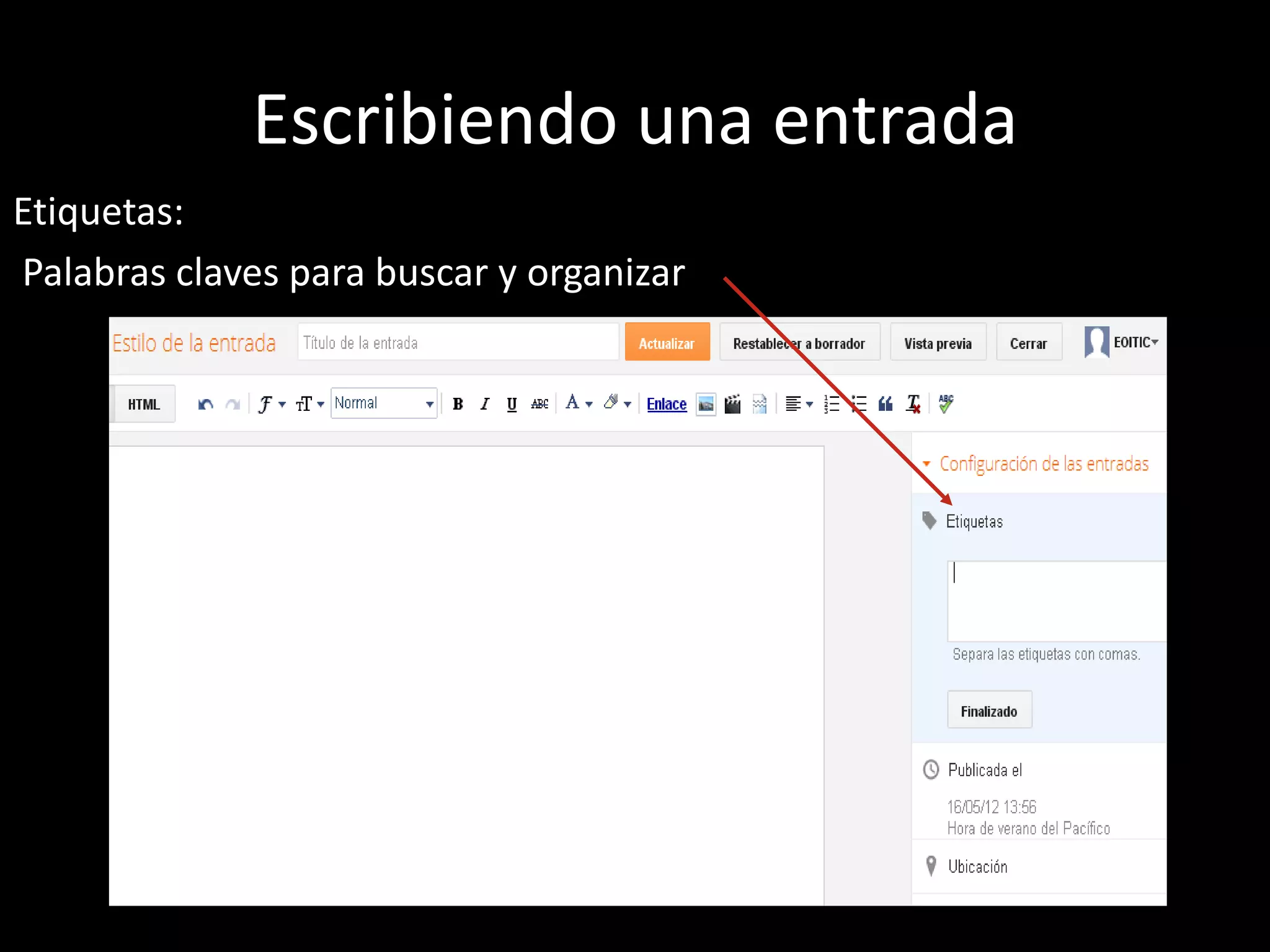Click in the blank post body editor
Image resolution: width=1270 pixels, height=952 pixels.
[x=466, y=676]
